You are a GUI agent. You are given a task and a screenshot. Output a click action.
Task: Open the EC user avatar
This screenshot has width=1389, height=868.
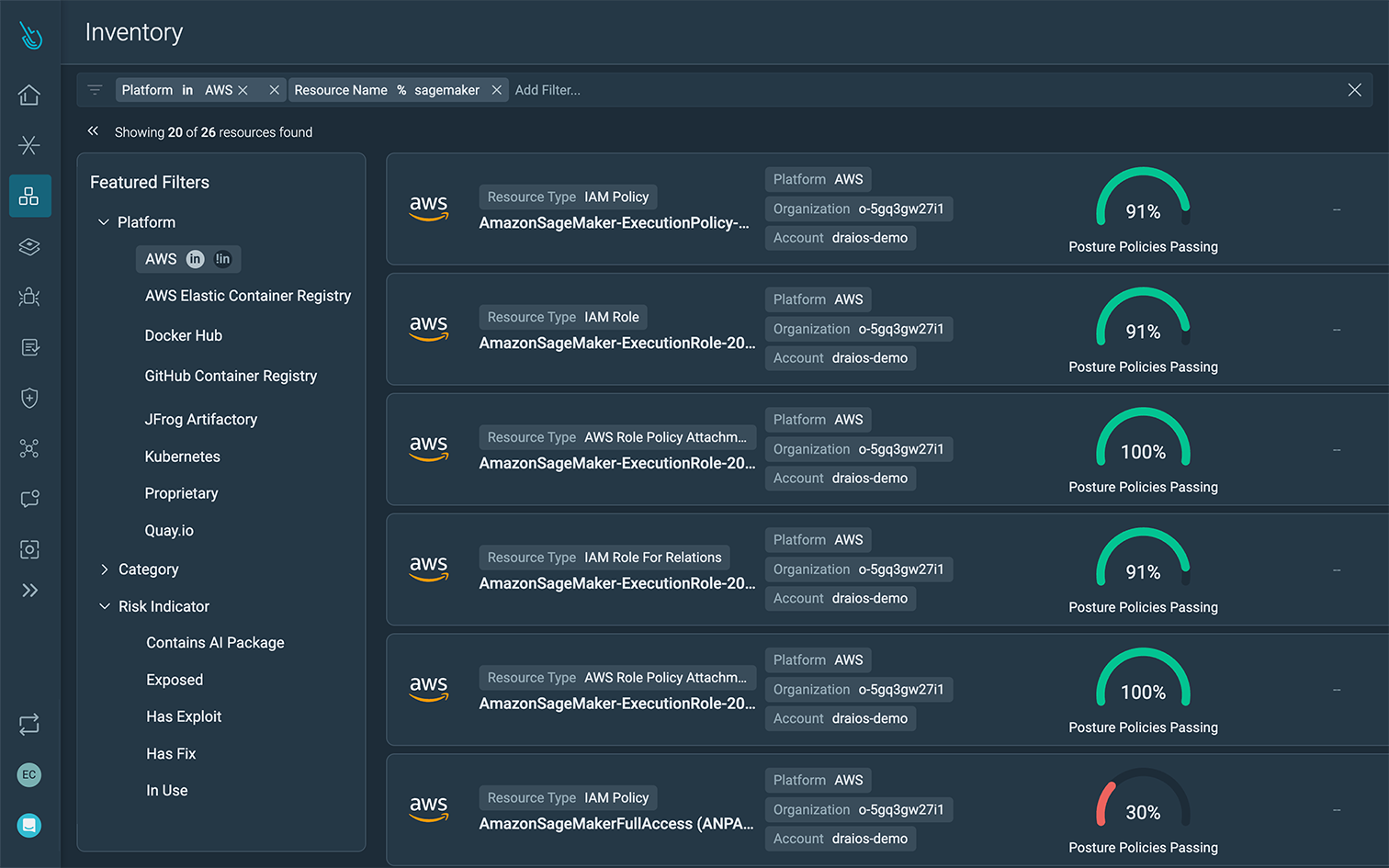click(29, 775)
